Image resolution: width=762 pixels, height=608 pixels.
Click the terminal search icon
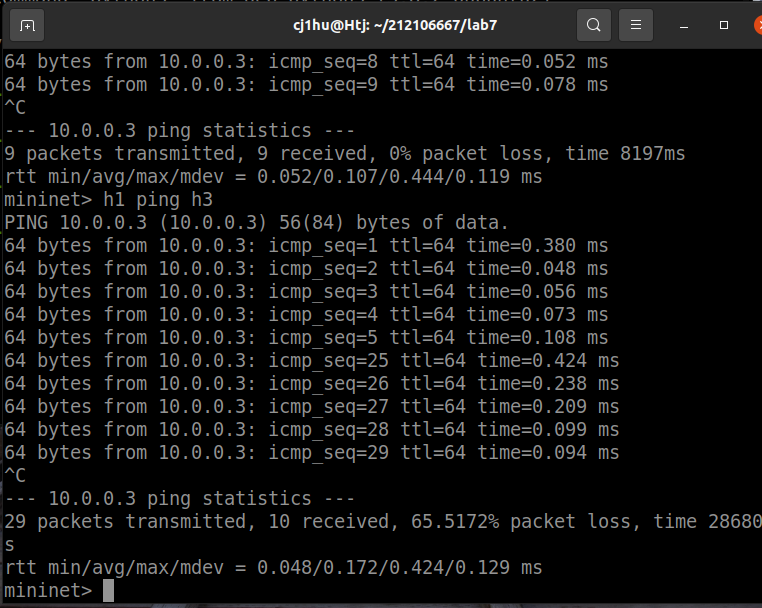click(593, 25)
